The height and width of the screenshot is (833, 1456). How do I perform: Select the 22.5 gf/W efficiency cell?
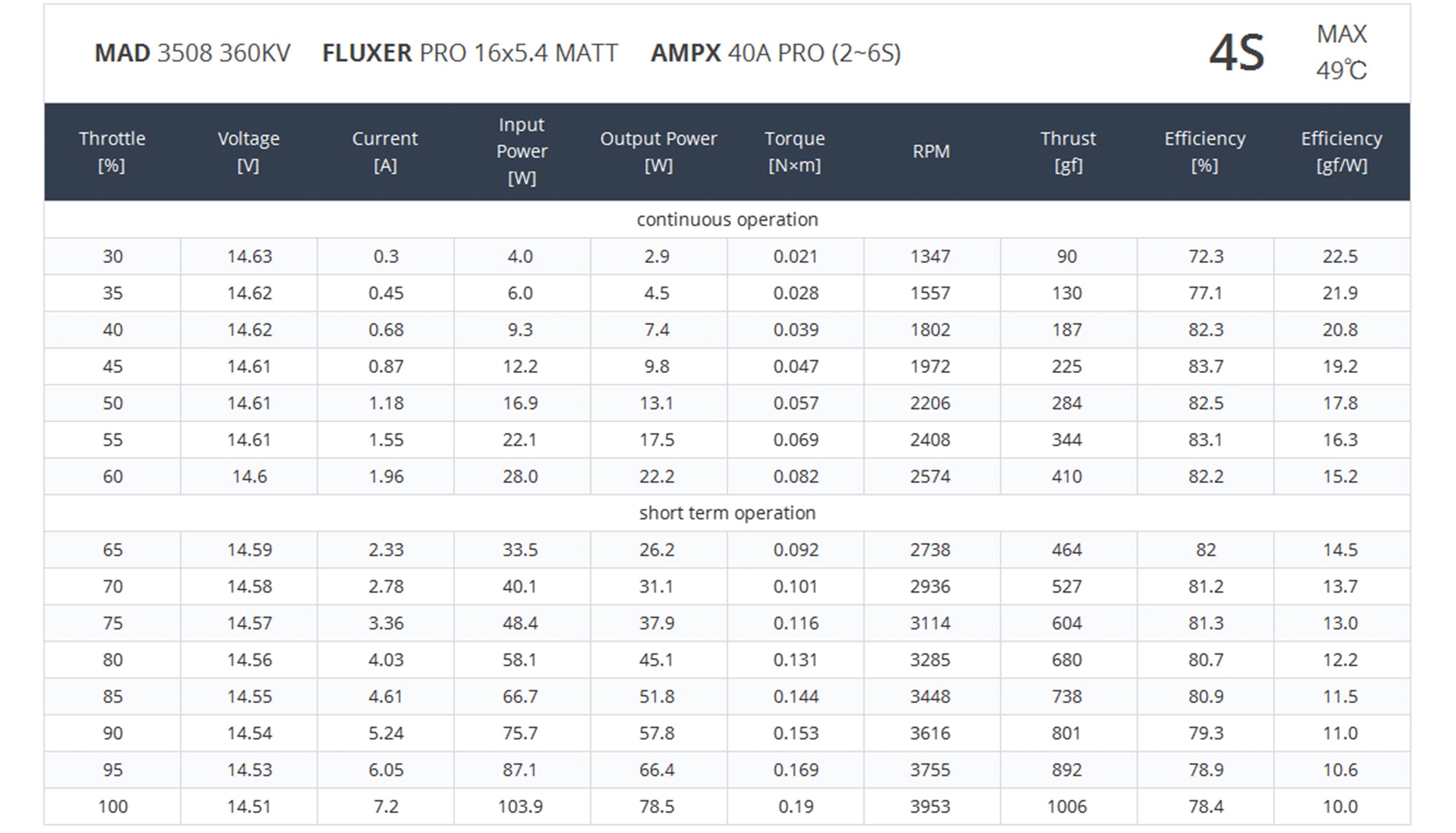point(1340,256)
